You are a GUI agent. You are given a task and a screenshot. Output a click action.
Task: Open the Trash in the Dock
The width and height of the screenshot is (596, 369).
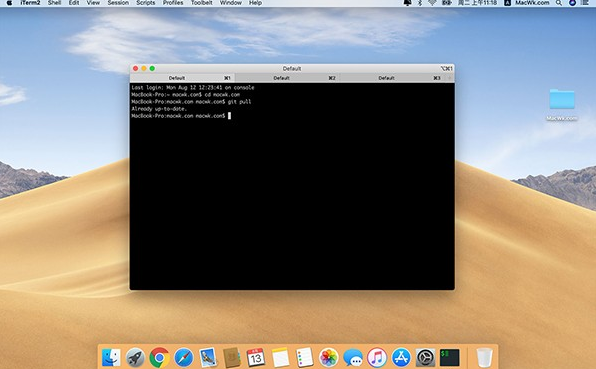[485, 358]
